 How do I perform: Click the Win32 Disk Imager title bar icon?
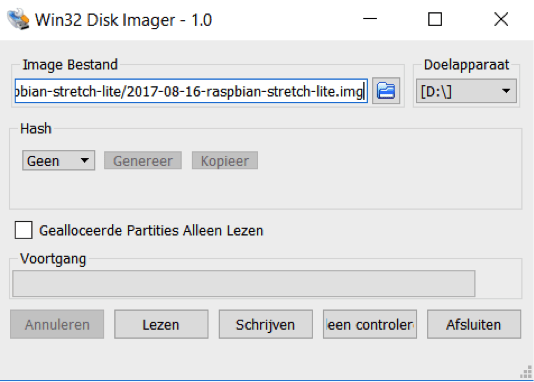18,19
